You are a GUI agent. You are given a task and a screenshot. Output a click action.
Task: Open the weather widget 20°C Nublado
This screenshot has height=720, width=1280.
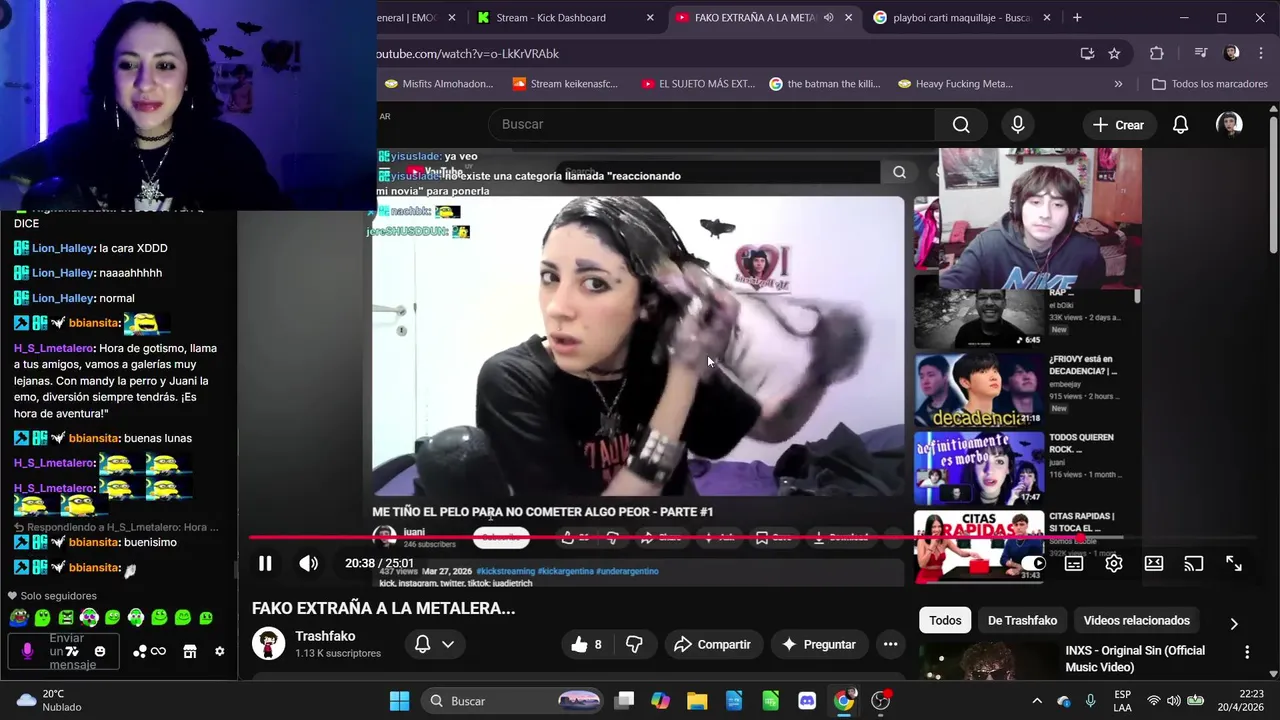(49, 700)
